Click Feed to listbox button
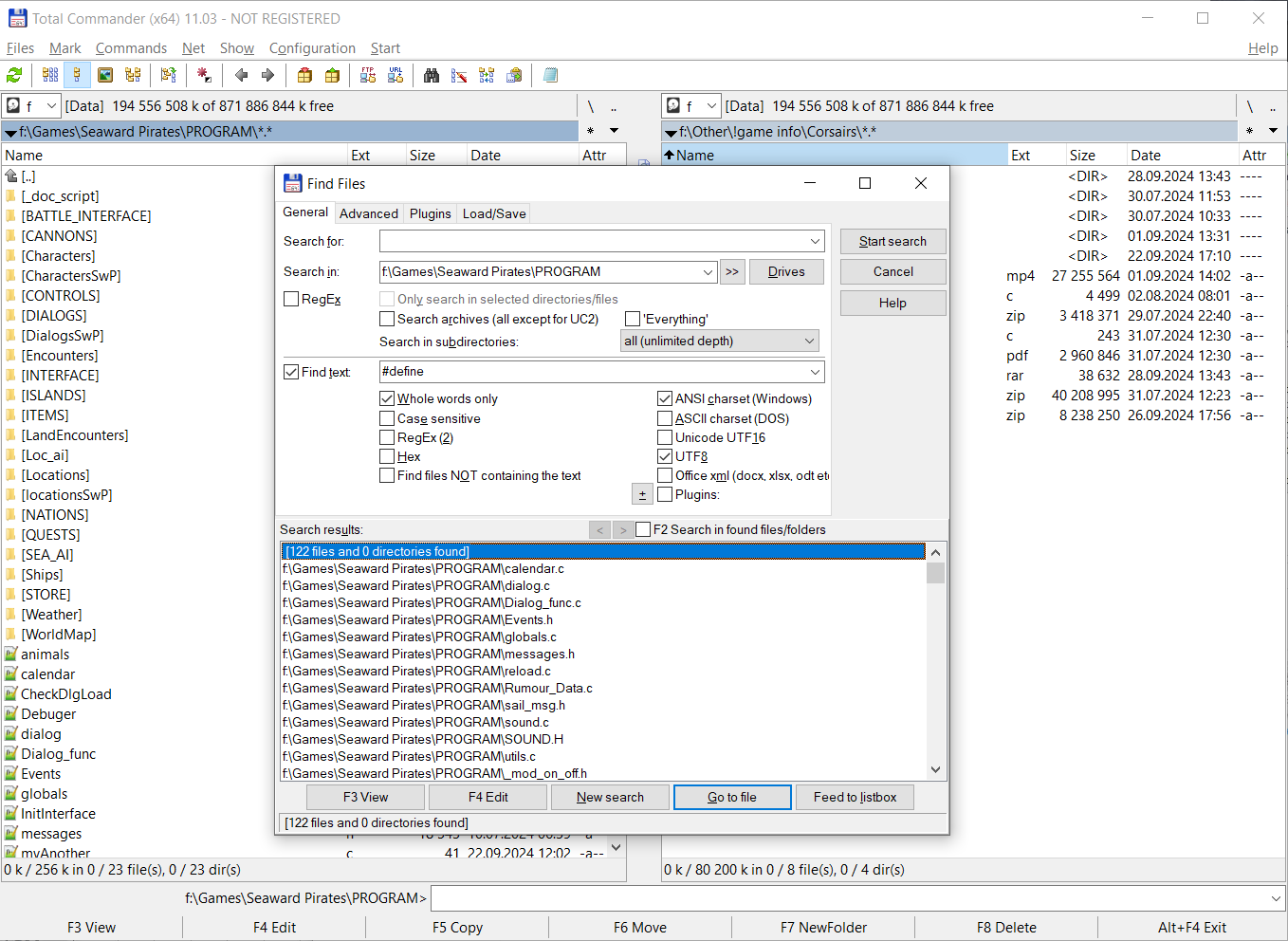This screenshot has width=1288, height=941. [855, 797]
